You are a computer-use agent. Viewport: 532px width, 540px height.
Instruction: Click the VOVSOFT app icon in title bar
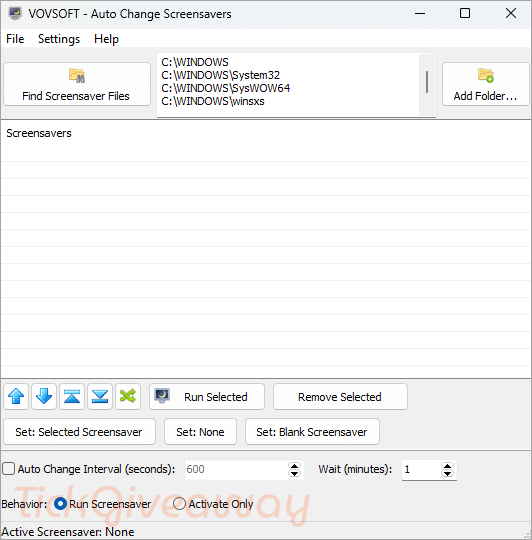pos(14,13)
